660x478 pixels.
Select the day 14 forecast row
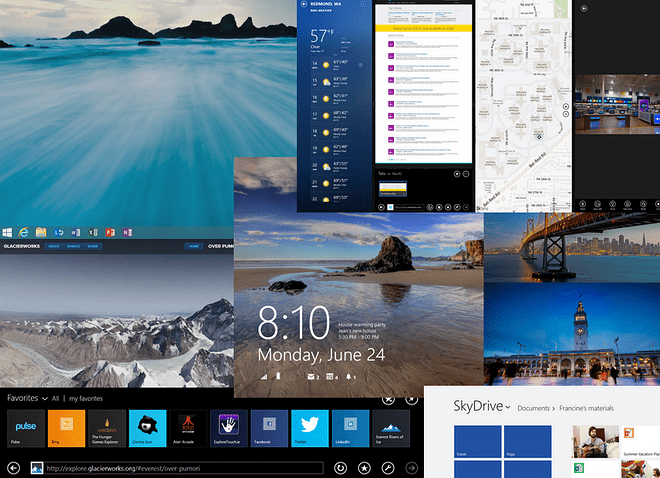[336, 65]
